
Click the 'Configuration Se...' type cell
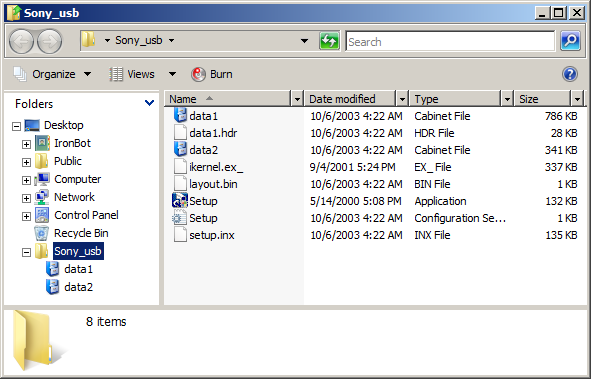point(460,218)
